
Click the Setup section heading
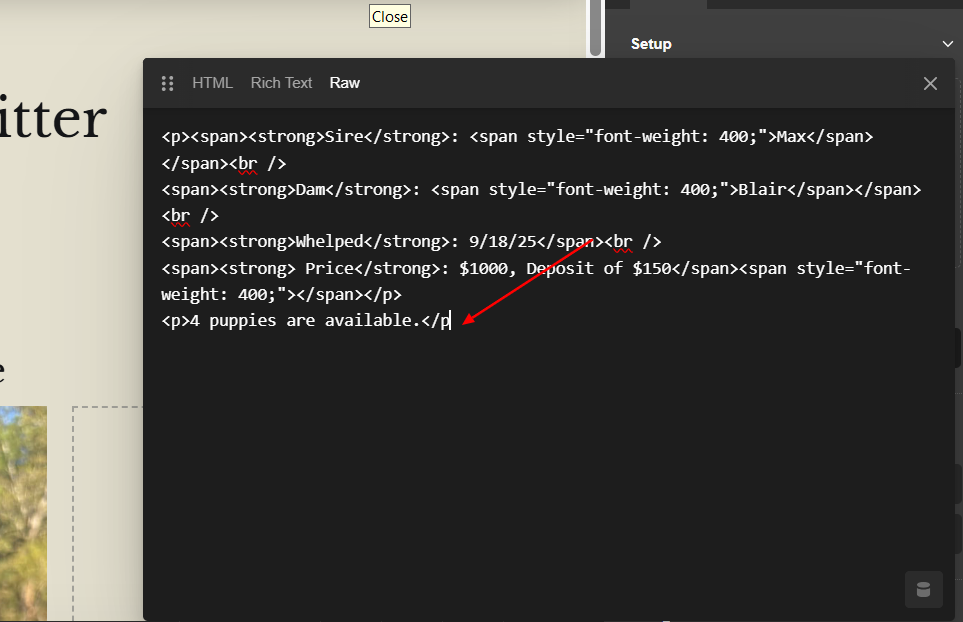[651, 44]
